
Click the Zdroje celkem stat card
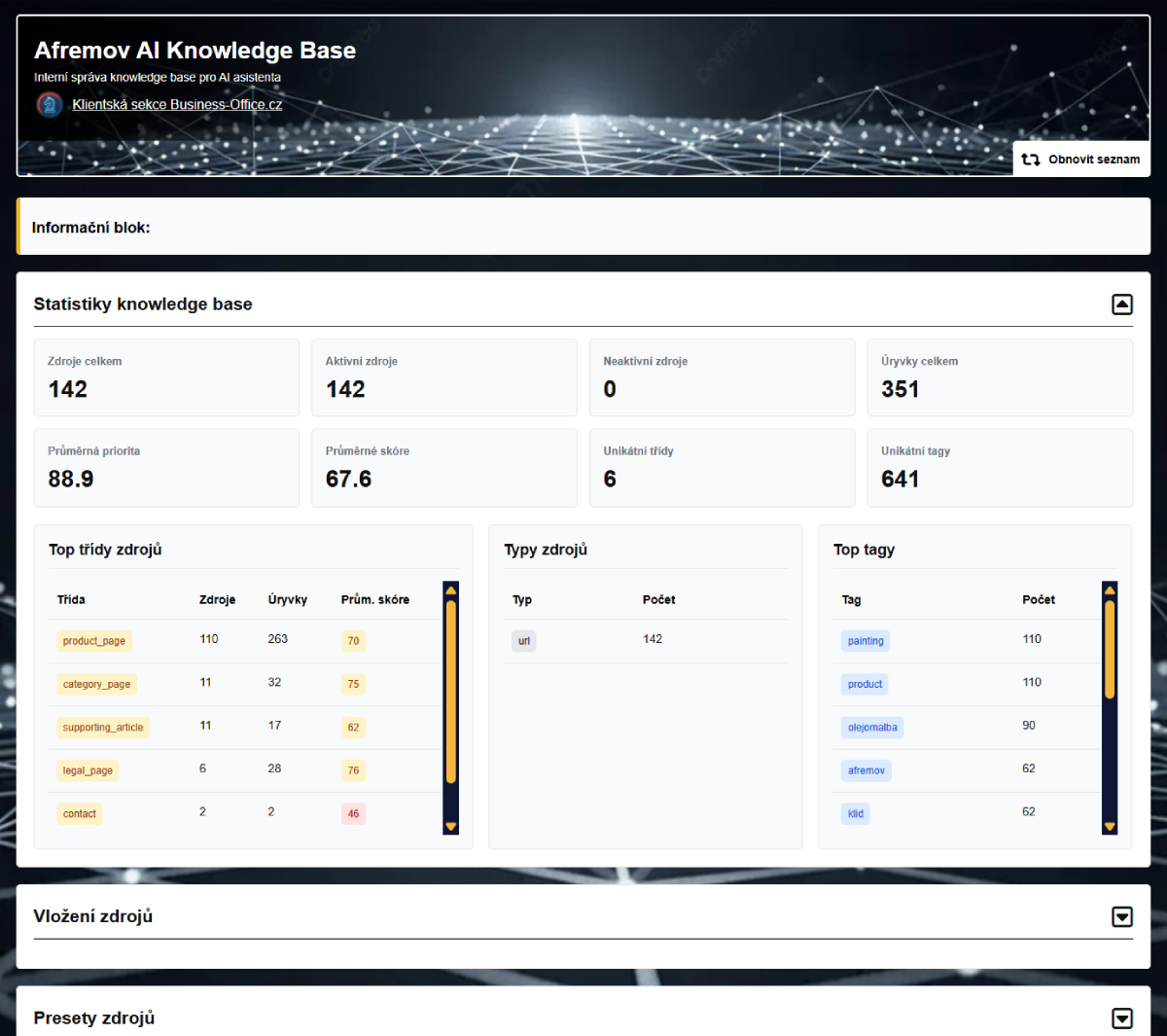tap(166, 377)
